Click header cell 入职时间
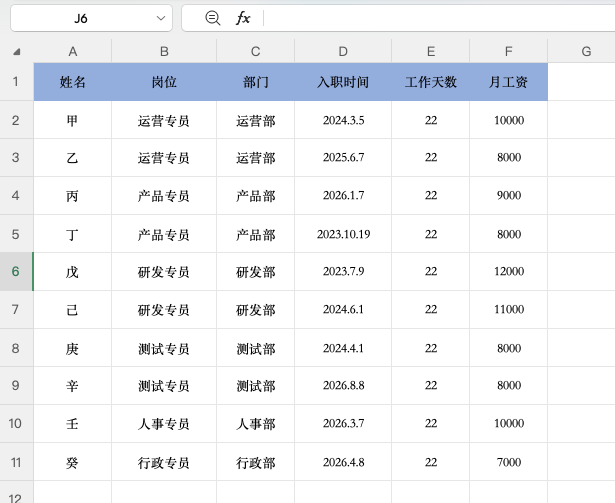615x503 pixels. coord(343,82)
